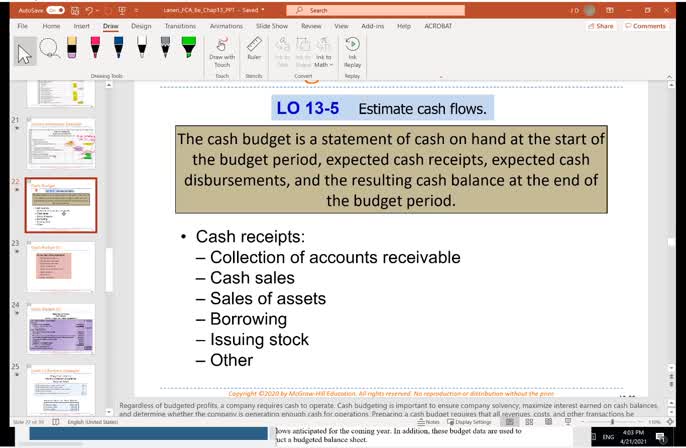Toggle the Ruler stencil
The height and width of the screenshot is (448, 686).
(254, 49)
